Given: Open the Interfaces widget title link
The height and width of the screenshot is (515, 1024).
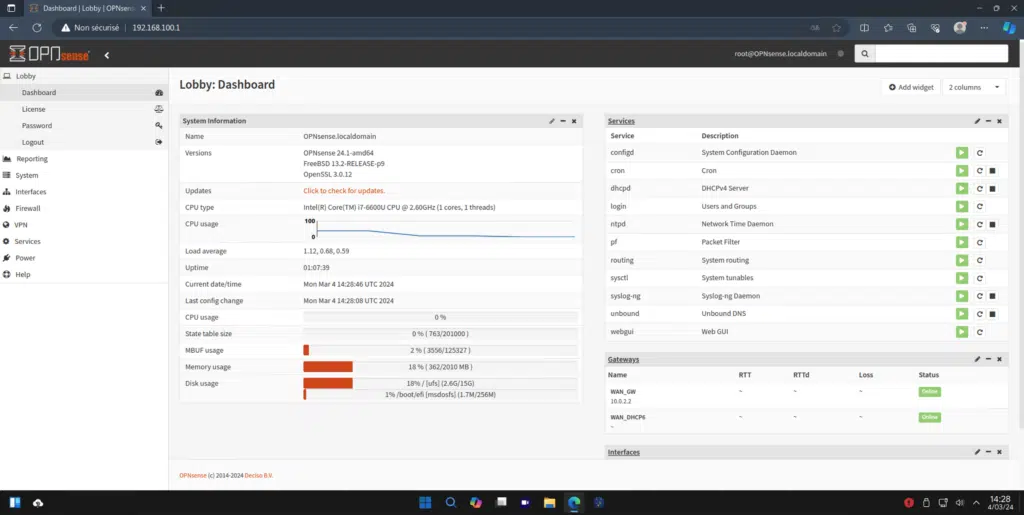Looking at the screenshot, I should [624, 452].
